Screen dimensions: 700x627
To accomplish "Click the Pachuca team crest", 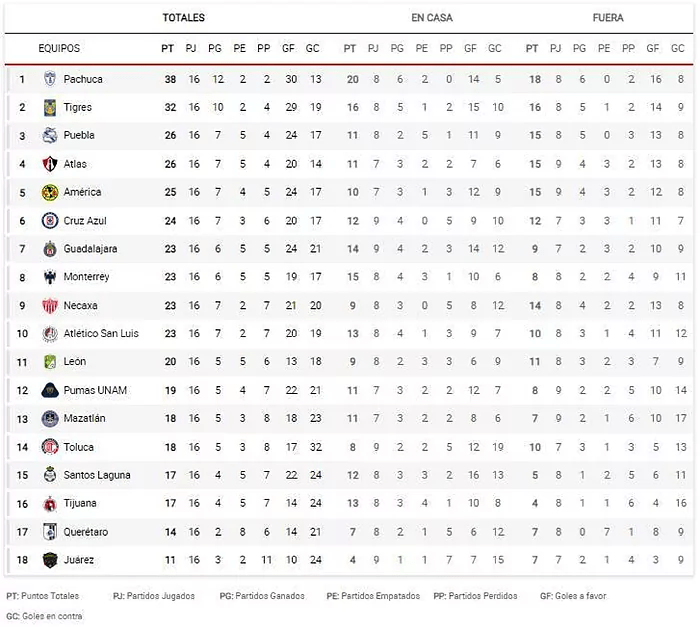I will (x=49, y=79).
